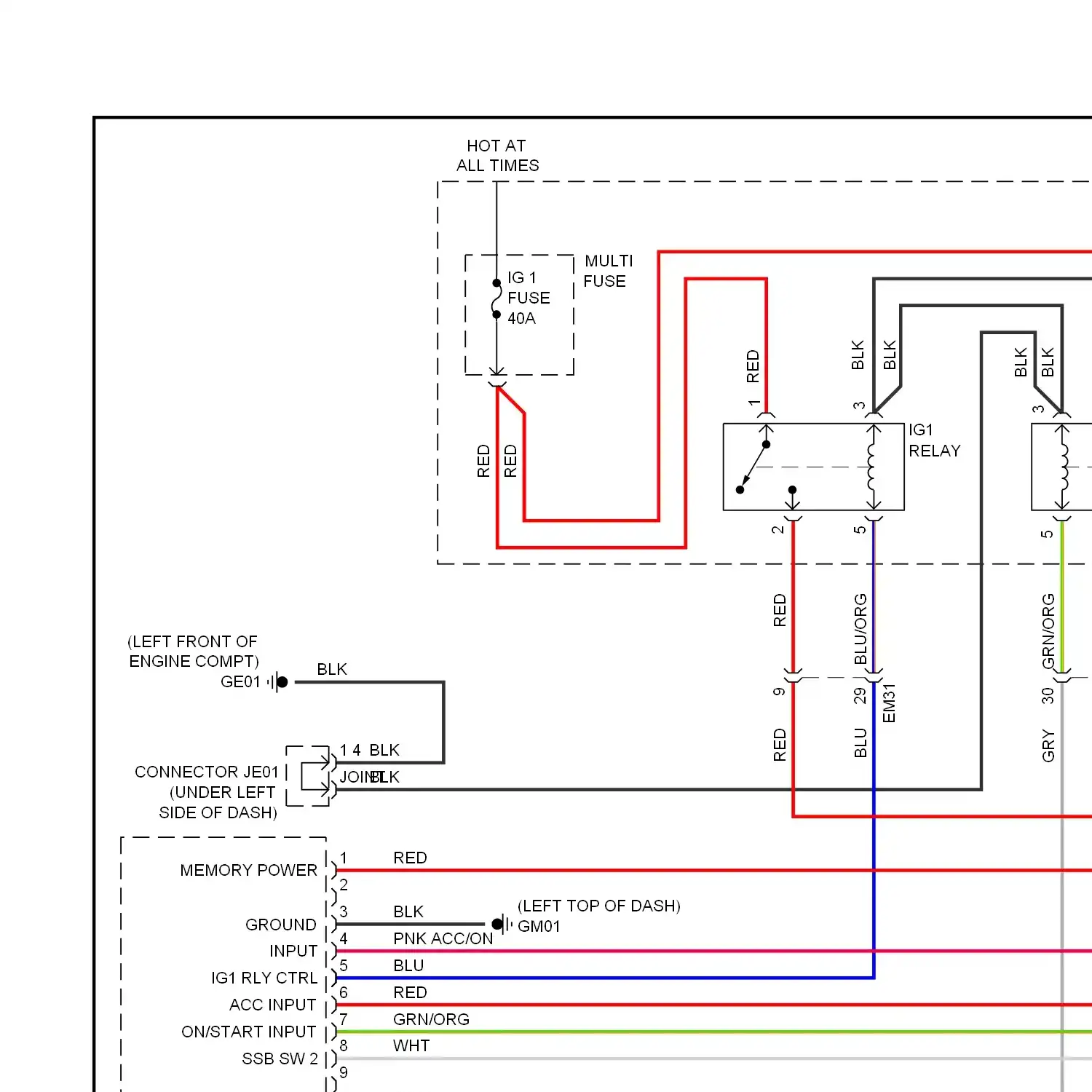
Task: Click the GM01 ground label
Action: (x=539, y=926)
